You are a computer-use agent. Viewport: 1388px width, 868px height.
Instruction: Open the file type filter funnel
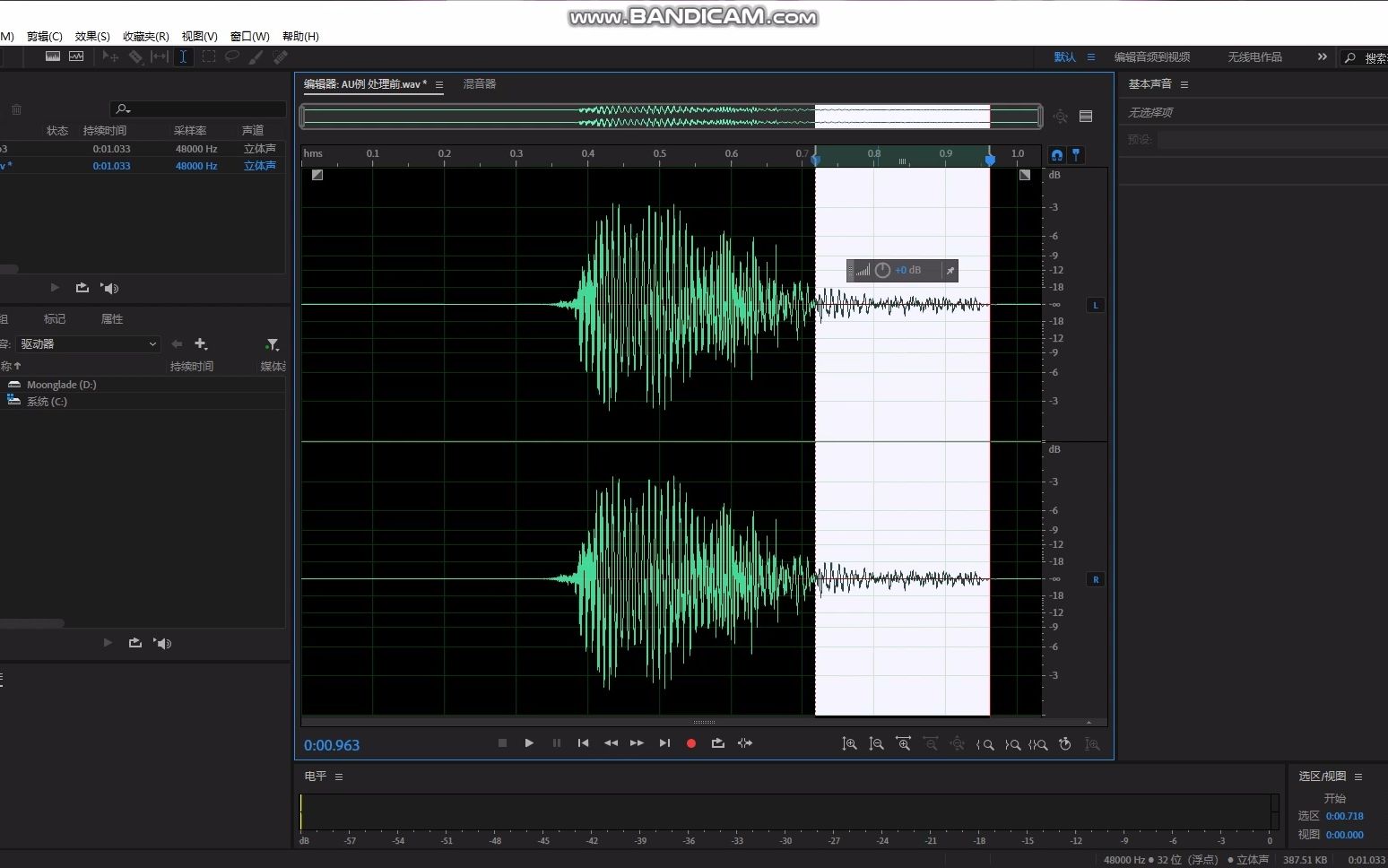click(272, 344)
